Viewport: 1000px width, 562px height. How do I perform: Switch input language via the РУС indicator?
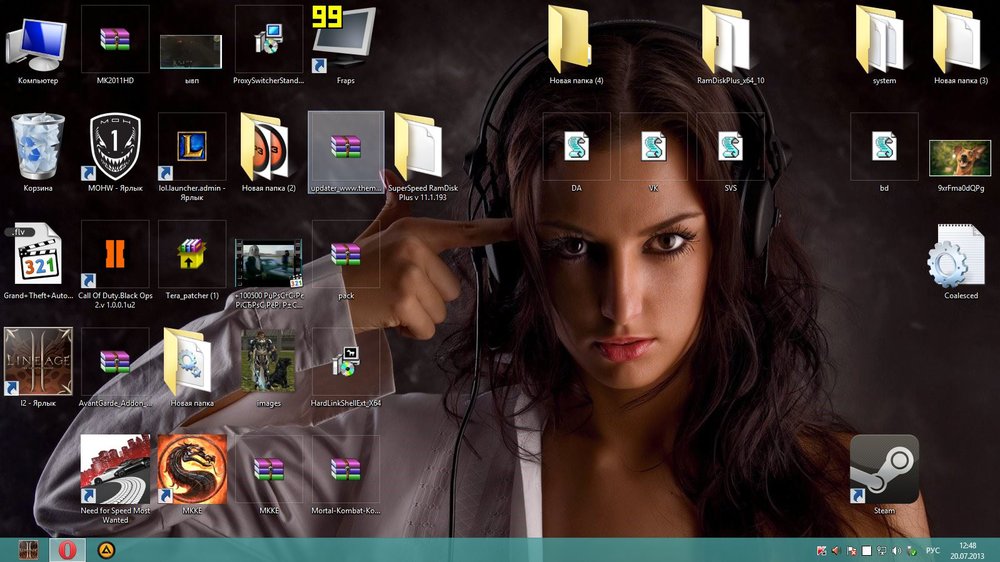pos(932,551)
